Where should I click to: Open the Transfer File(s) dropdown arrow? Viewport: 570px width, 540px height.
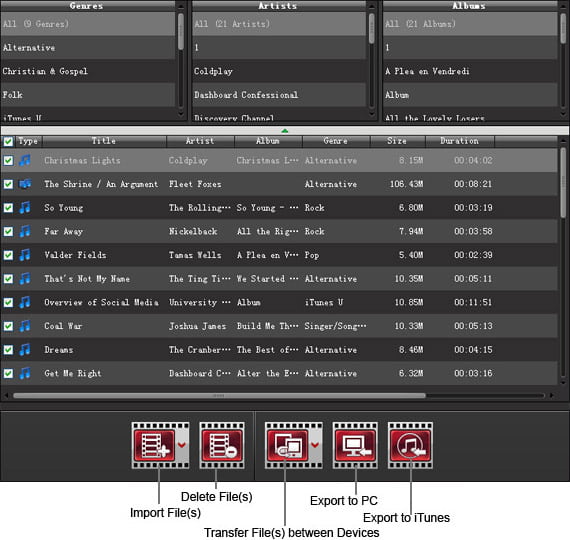pos(315,445)
